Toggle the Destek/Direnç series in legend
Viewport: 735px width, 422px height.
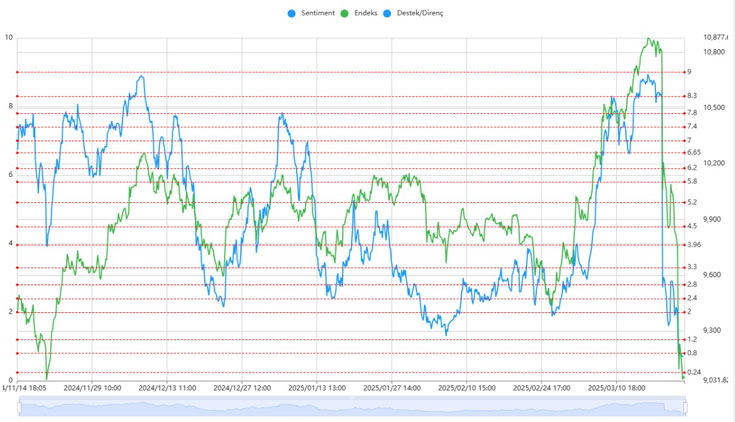pyautogui.click(x=423, y=13)
